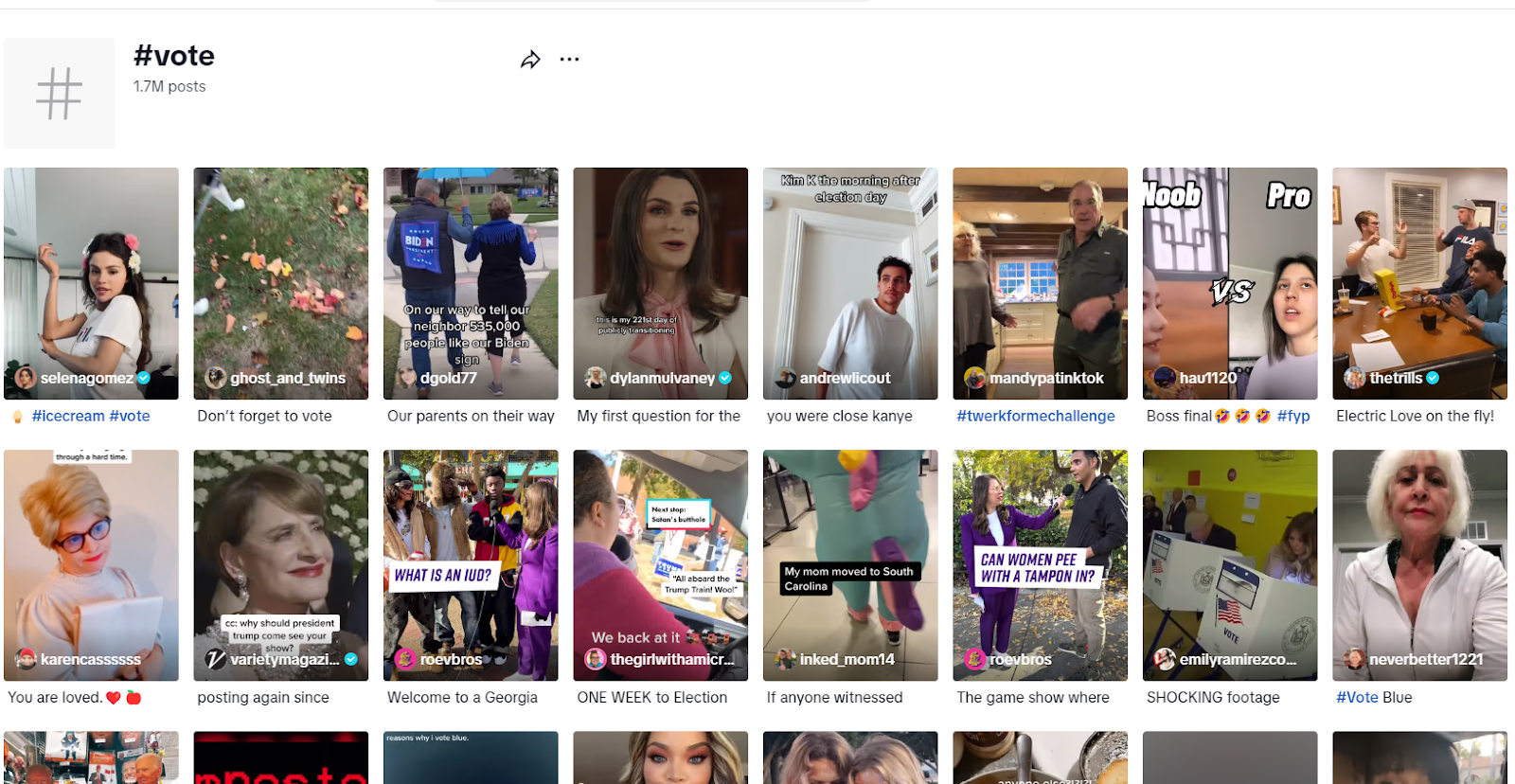Play the ghost_and_twins leaves video
The width and height of the screenshot is (1515, 784).
281,283
